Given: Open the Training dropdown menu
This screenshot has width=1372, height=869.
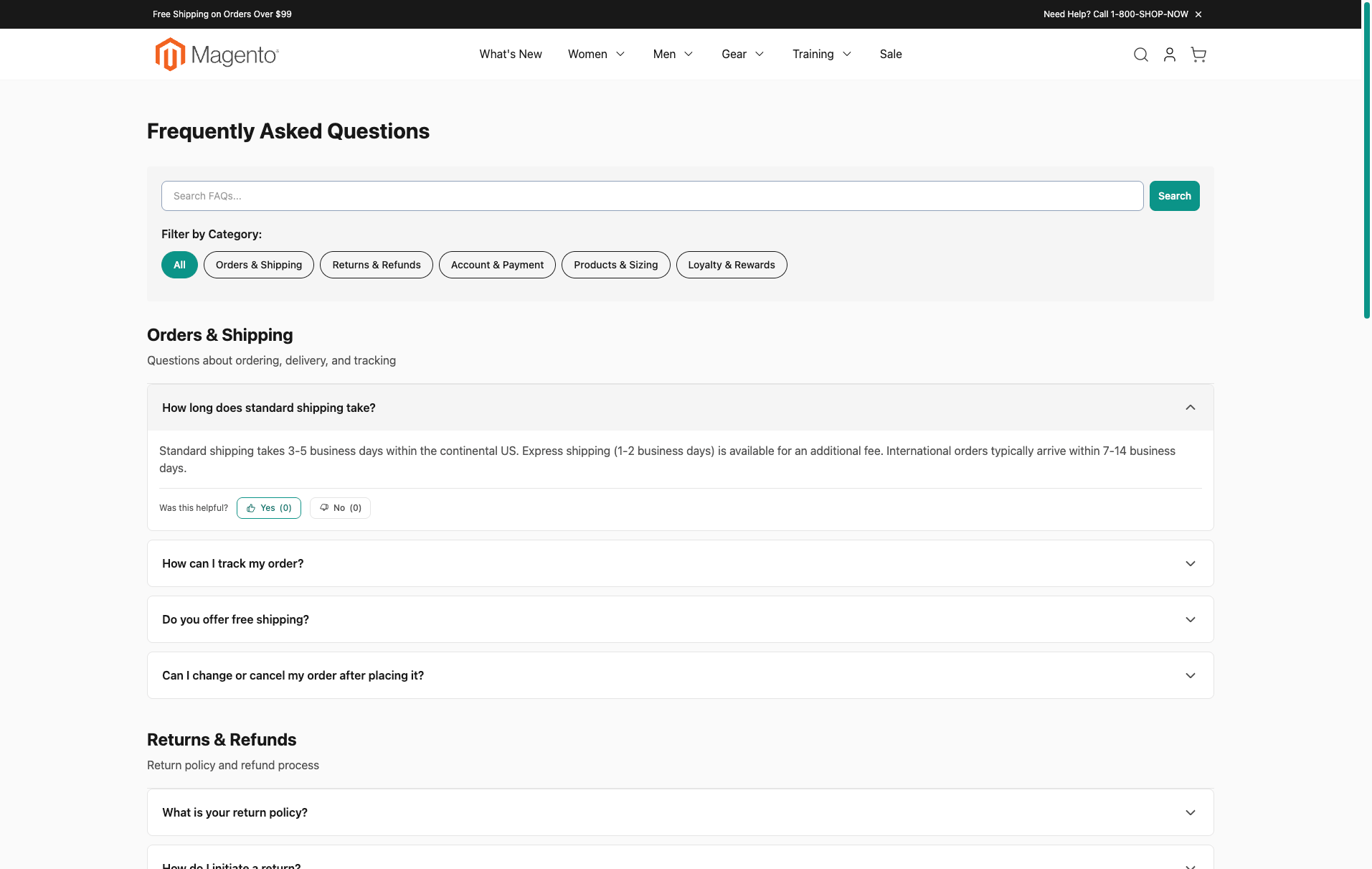Looking at the screenshot, I should click(x=820, y=54).
